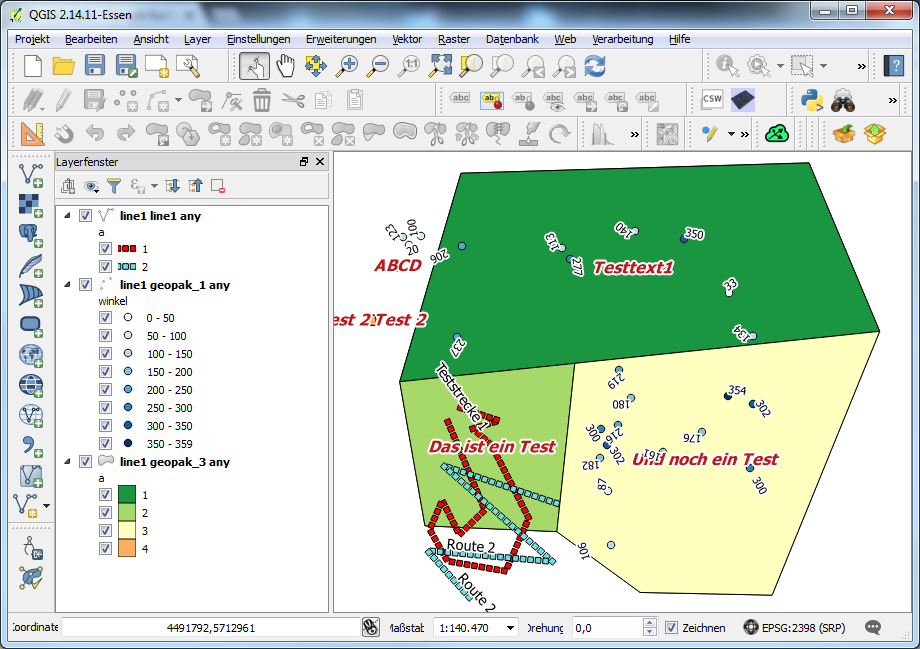Toggle the Zeichnen render checkbox
Viewport: 920px width, 649px height.
(672, 628)
